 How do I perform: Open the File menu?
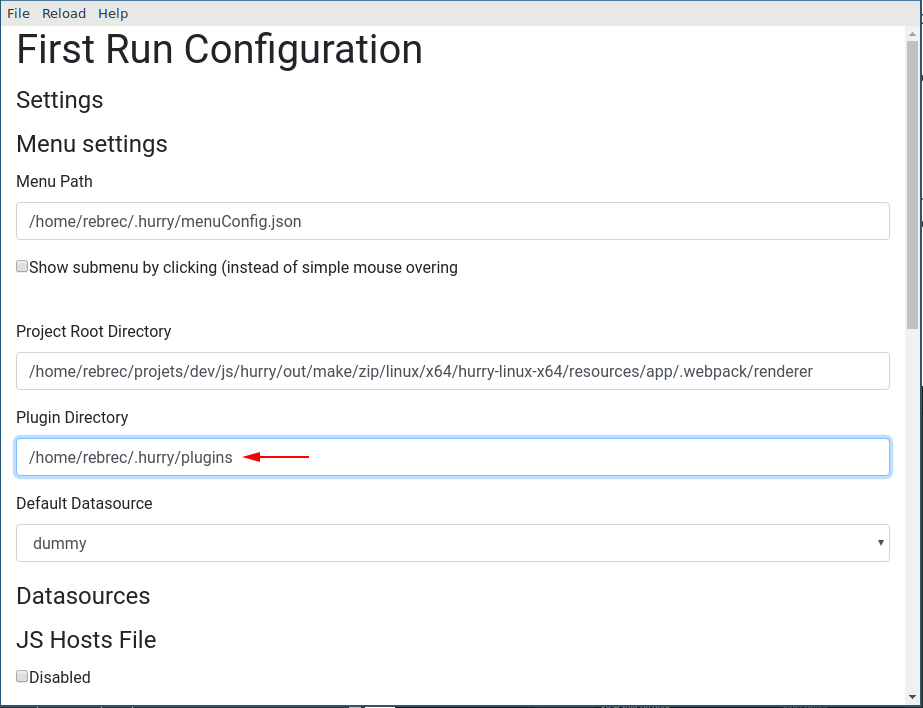tap(18, 13)
